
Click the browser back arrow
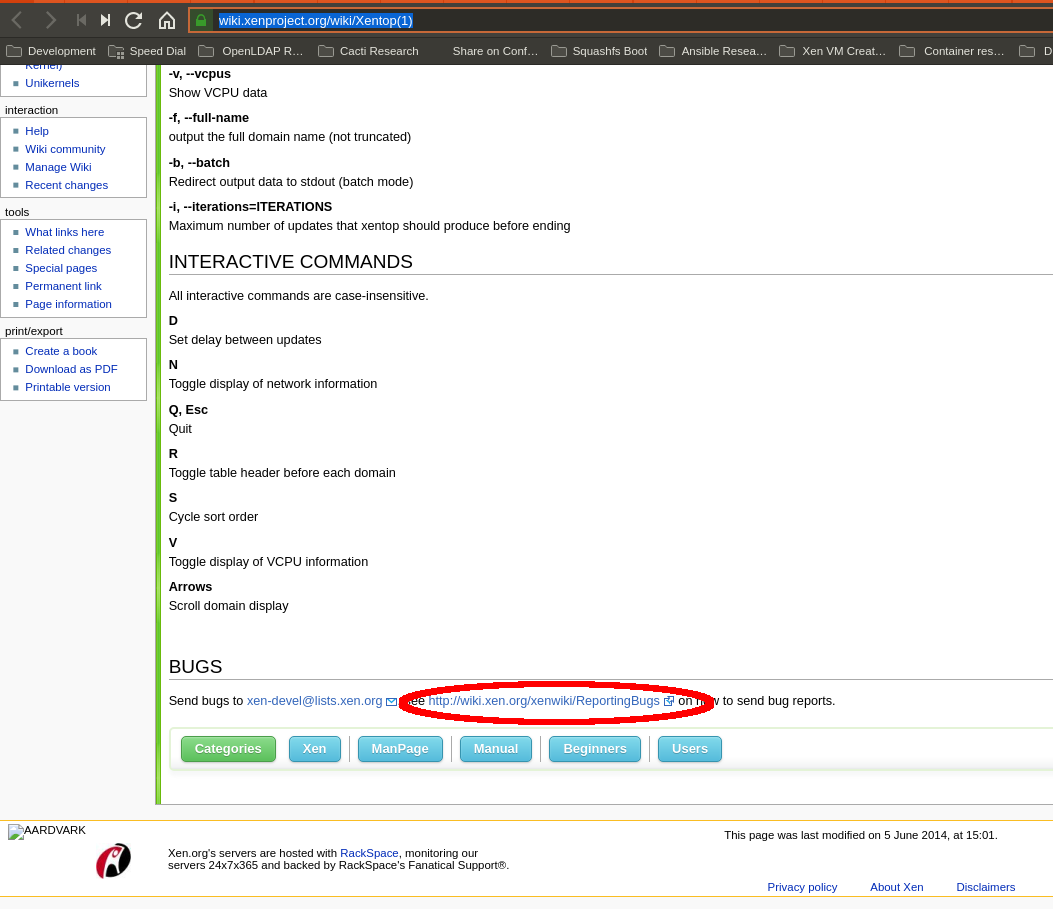[x=17, y=20]
